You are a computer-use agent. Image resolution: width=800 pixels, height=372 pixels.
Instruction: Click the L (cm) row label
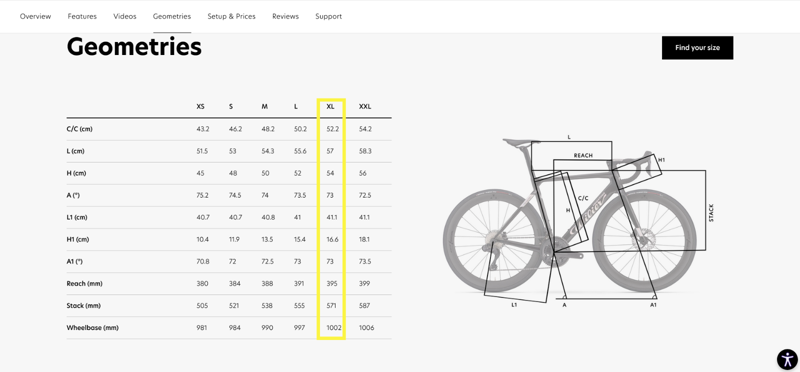point(76,151)
